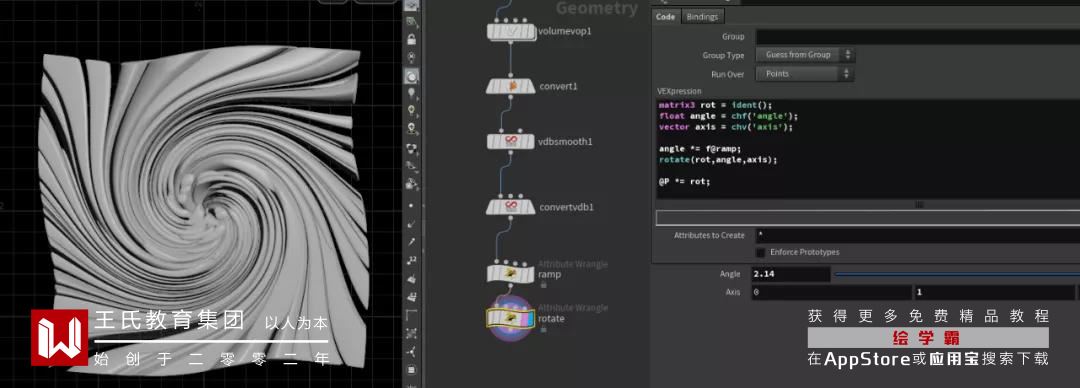Click code line 'rotate(rot,angle,axis);'

coord(717,159)
